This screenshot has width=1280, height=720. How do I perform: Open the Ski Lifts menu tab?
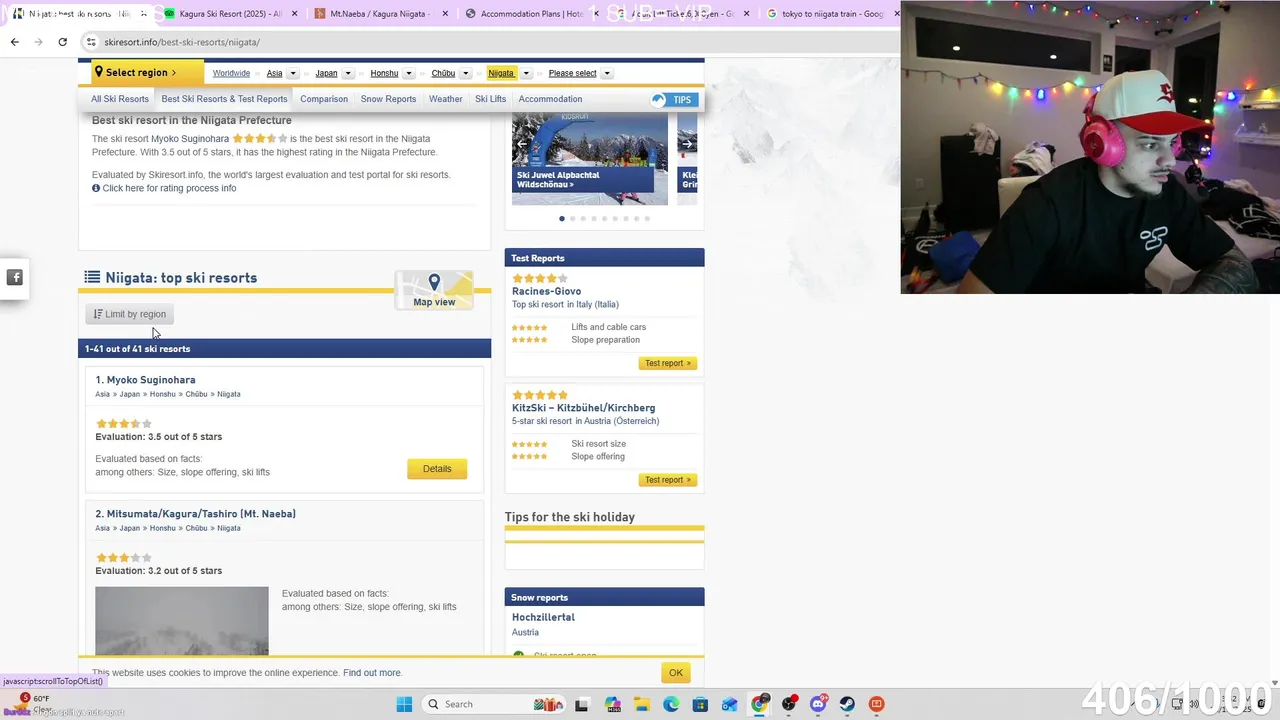tap(490, 99)
